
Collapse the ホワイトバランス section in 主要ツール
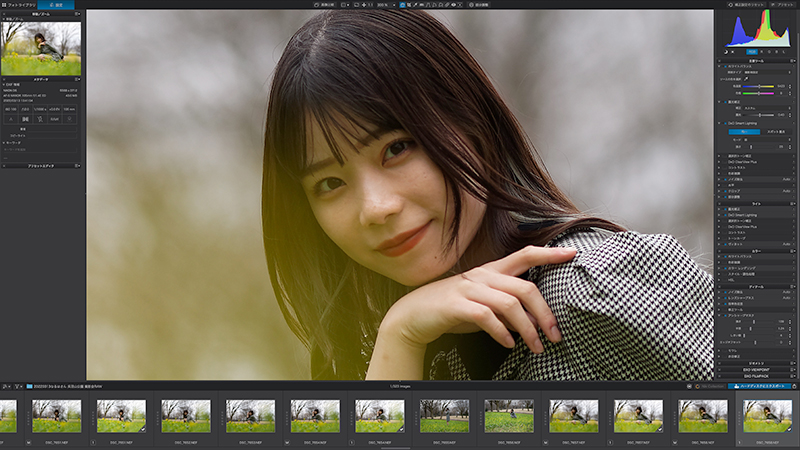click(719, 66)
